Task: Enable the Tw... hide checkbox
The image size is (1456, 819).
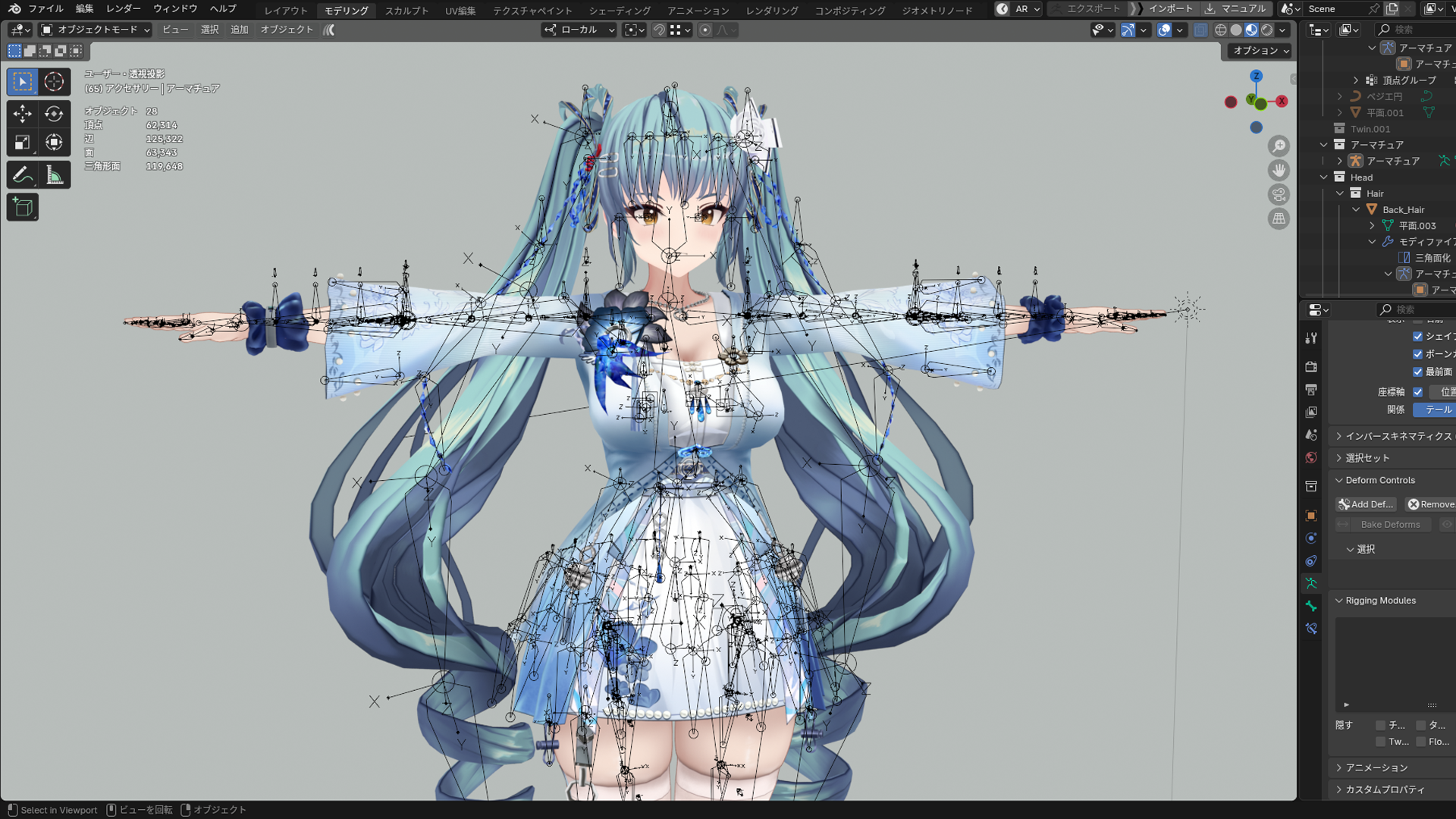Action: point(1380,742)
